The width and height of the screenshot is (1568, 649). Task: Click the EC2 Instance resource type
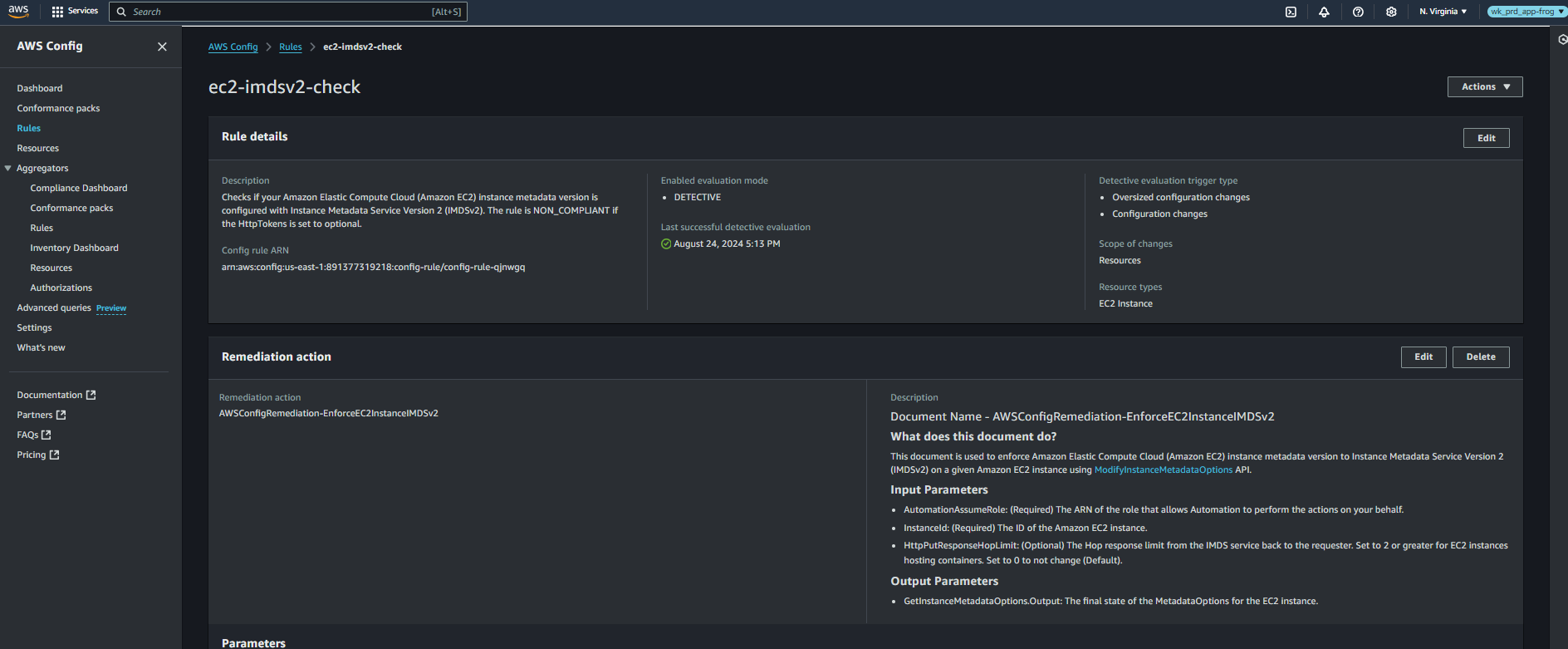pos(1125,303)
